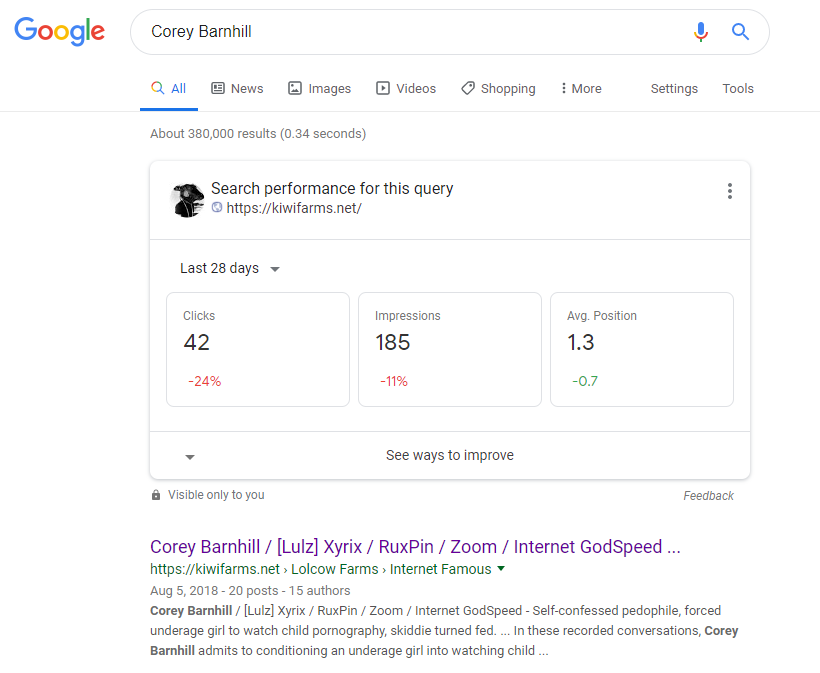820x673 pixels.
Task: Click the -11% impressions change value
Action: (x=394, y=381)
